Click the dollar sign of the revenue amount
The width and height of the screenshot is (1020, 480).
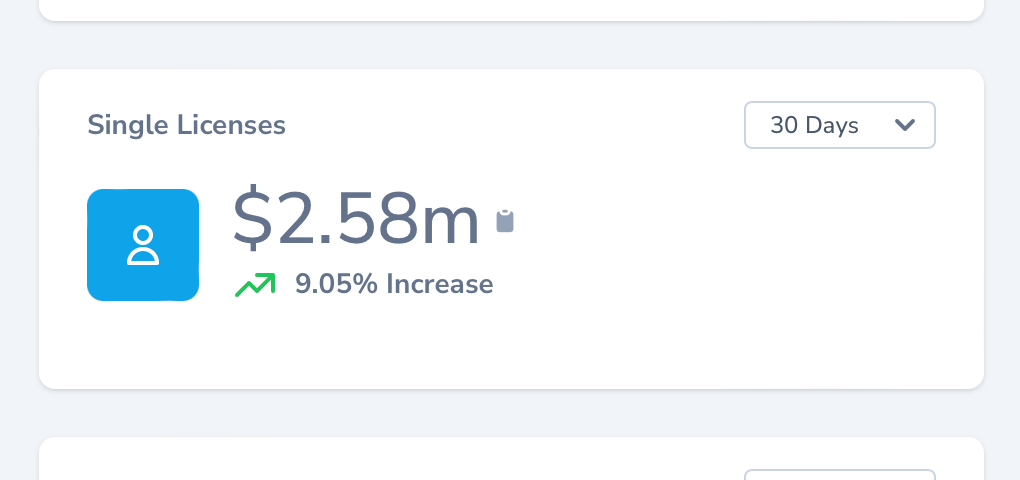coord(253,220)
